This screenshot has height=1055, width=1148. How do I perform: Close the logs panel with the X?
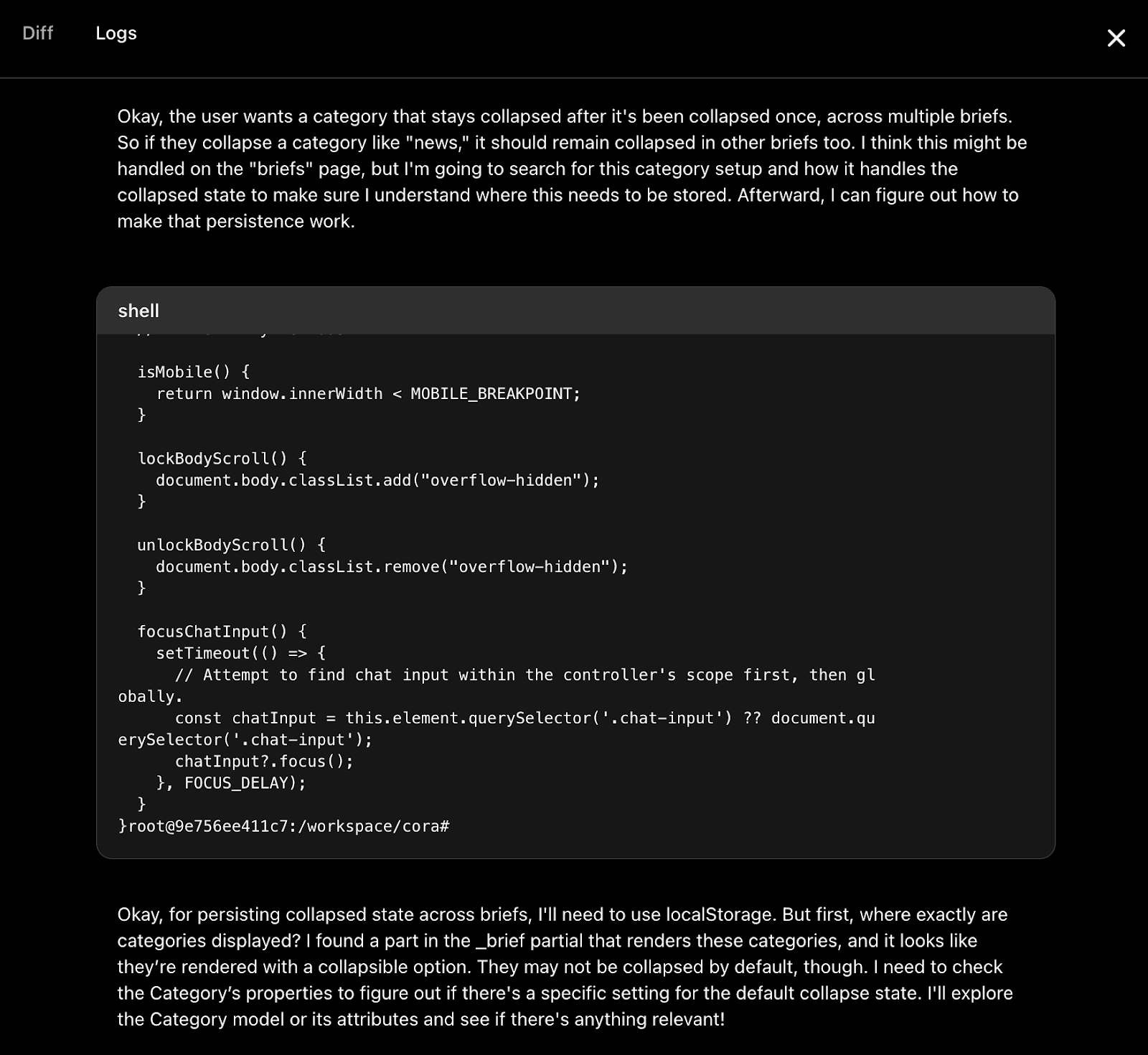tap(1116, 38)
